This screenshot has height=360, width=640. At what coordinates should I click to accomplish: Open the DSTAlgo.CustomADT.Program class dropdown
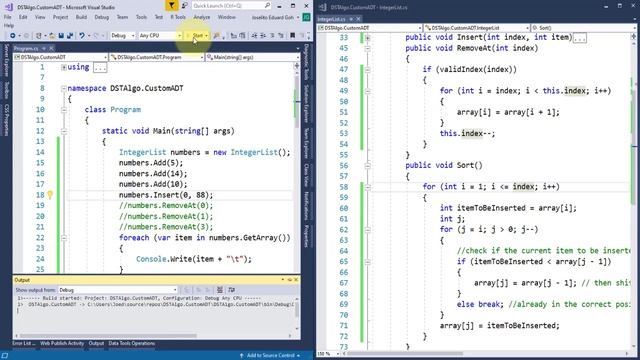point(156,57)
